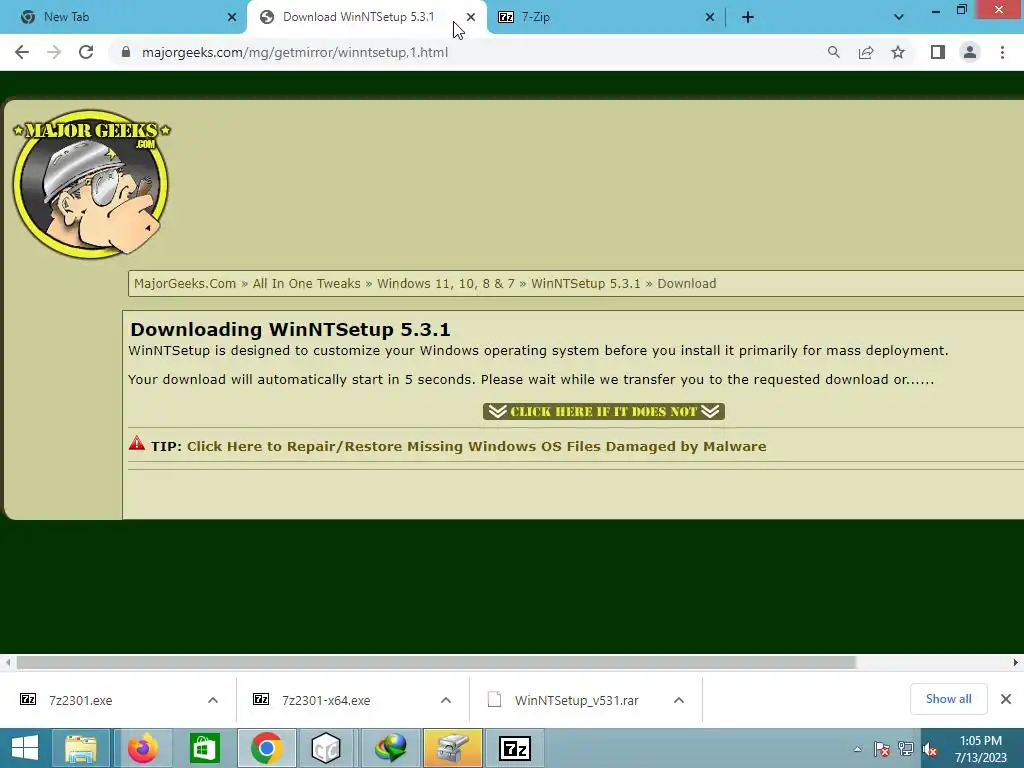Launch Firefox from taskbar
1024x768 pixels.
point(143,748)
